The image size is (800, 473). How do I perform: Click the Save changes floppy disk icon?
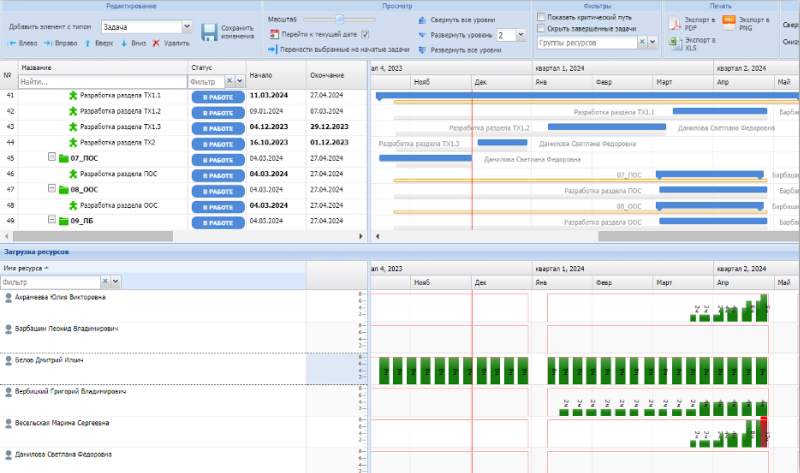coord(209,34)
